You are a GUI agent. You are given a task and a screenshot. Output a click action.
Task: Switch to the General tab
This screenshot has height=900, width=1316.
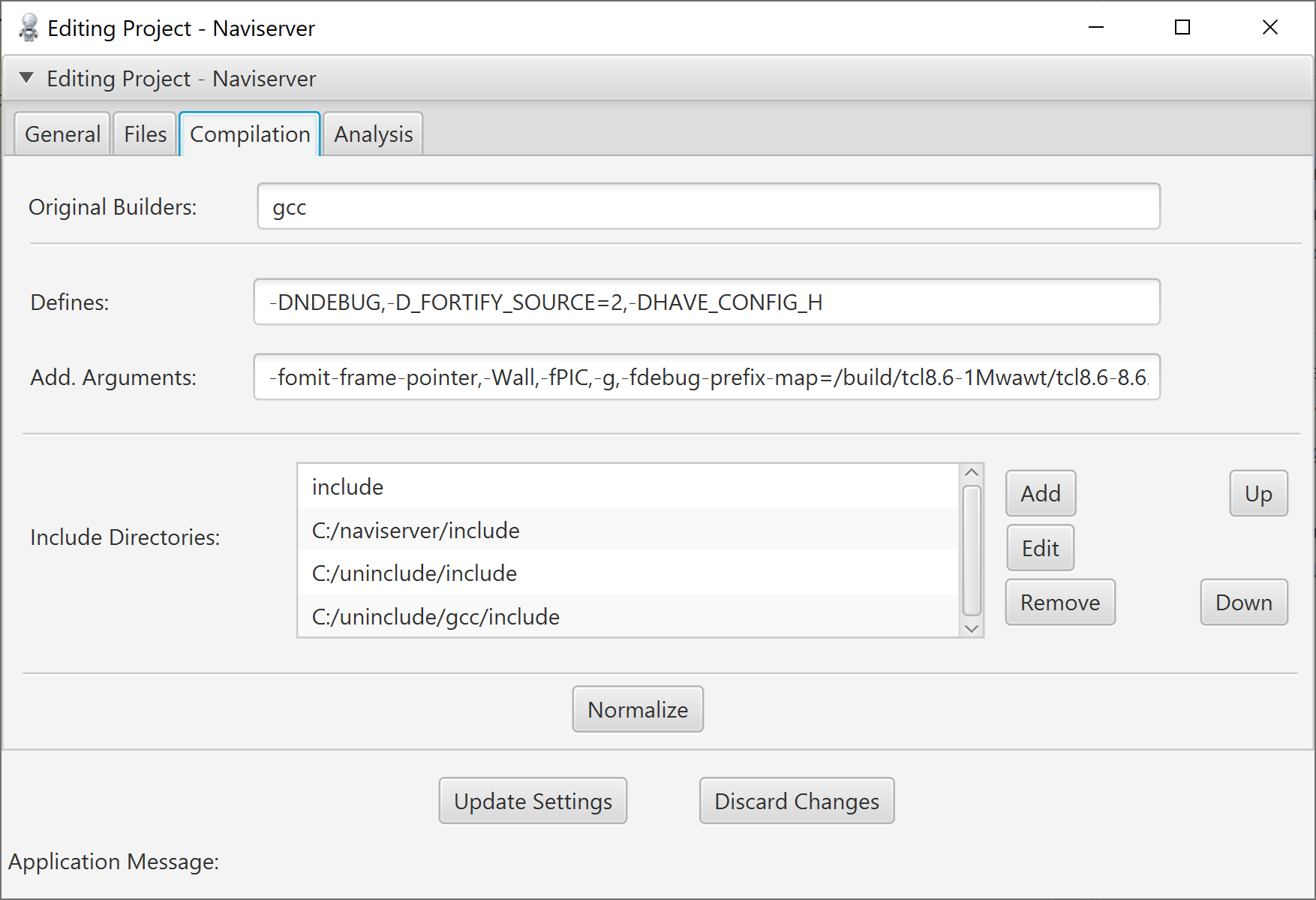pos(62,134)
